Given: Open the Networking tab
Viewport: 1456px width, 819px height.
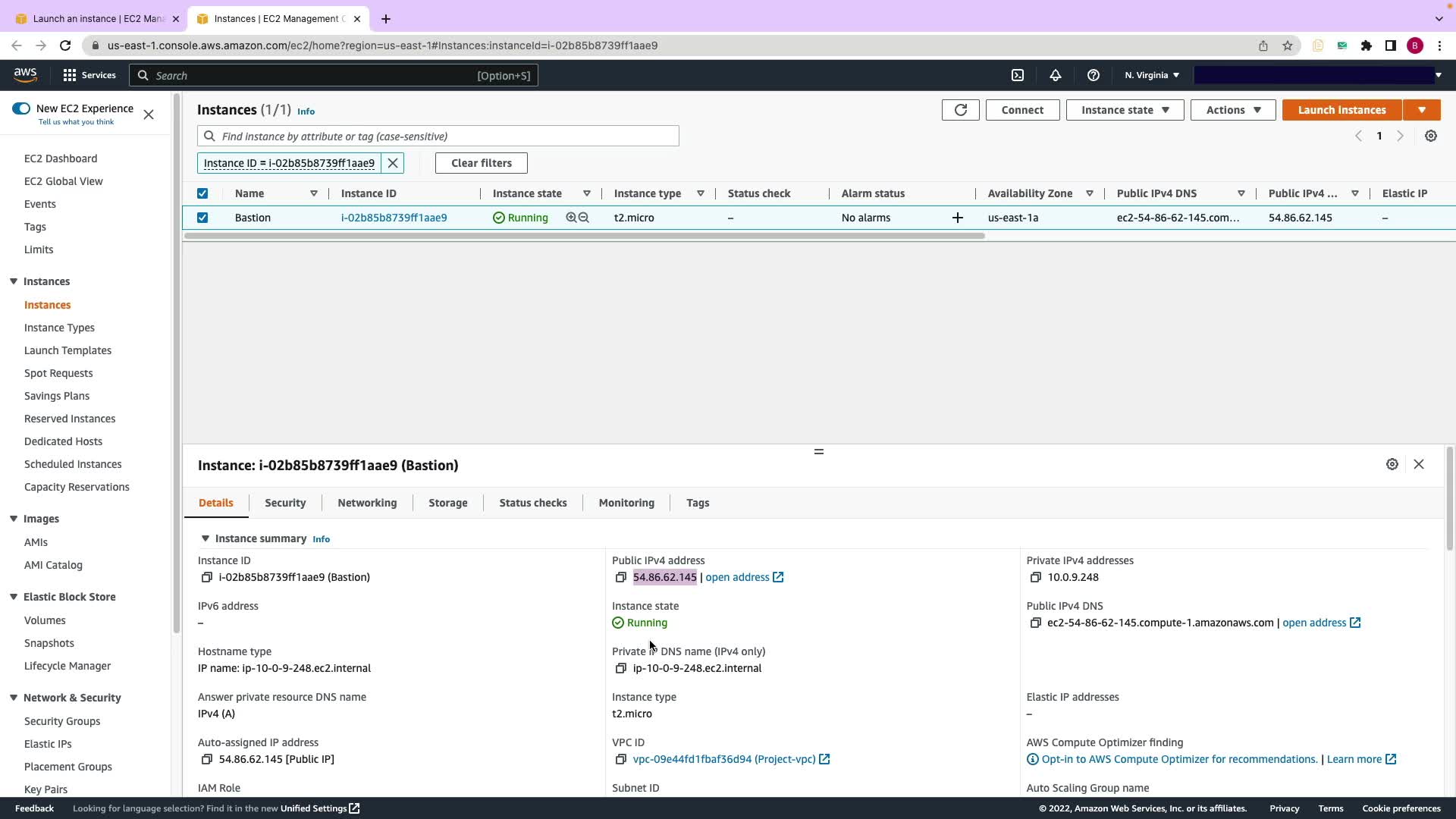Looking at the screenshot, I should 367,503.
